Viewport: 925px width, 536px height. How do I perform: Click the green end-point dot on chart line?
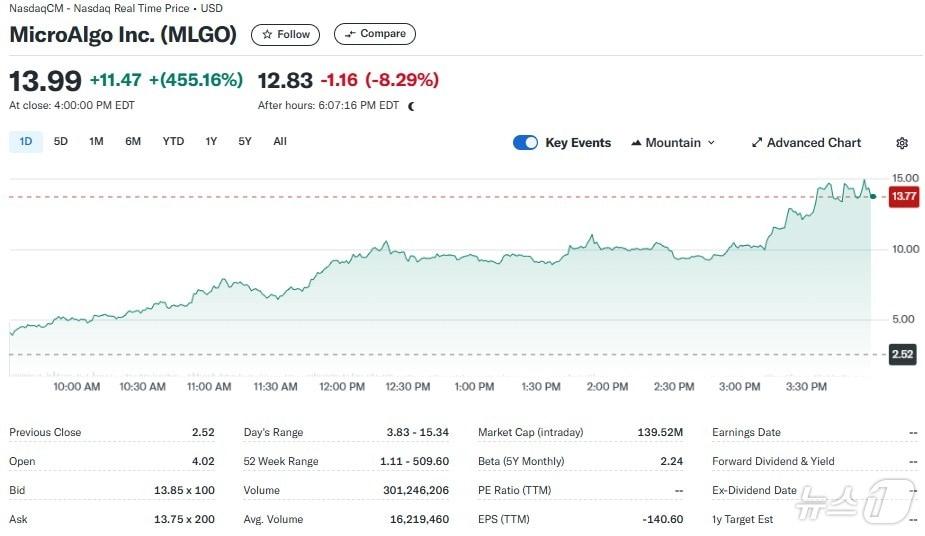[873, 197]
